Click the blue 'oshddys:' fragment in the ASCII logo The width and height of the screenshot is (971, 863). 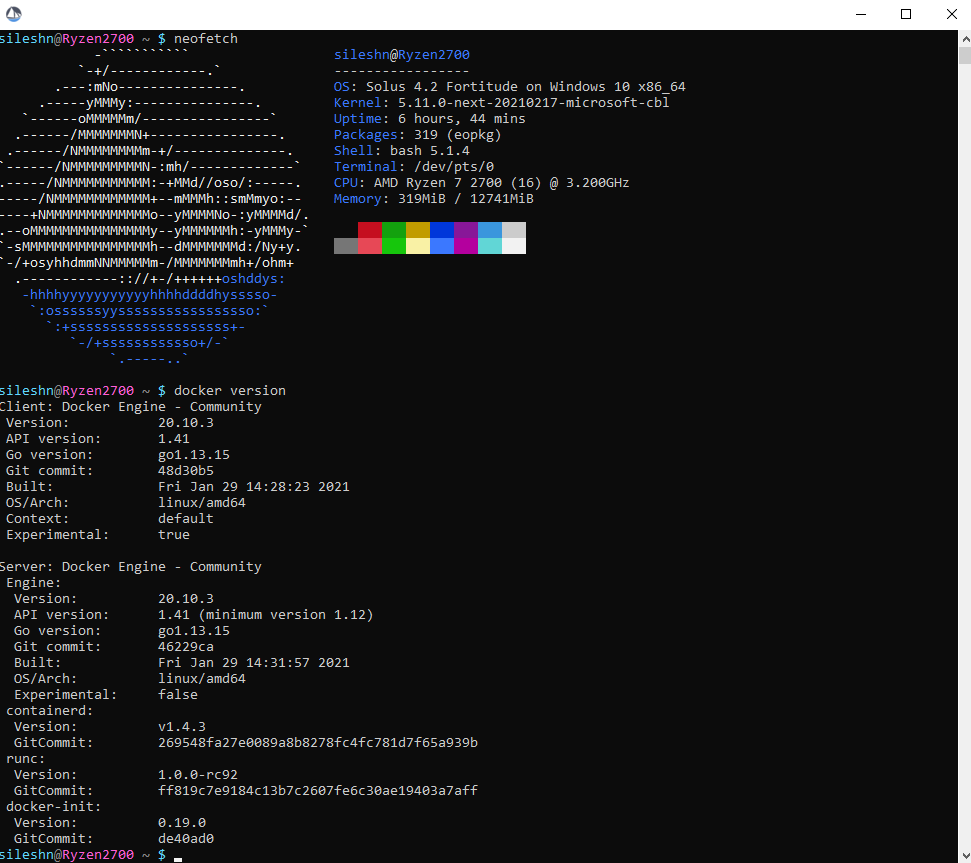(x=253, y=279)
